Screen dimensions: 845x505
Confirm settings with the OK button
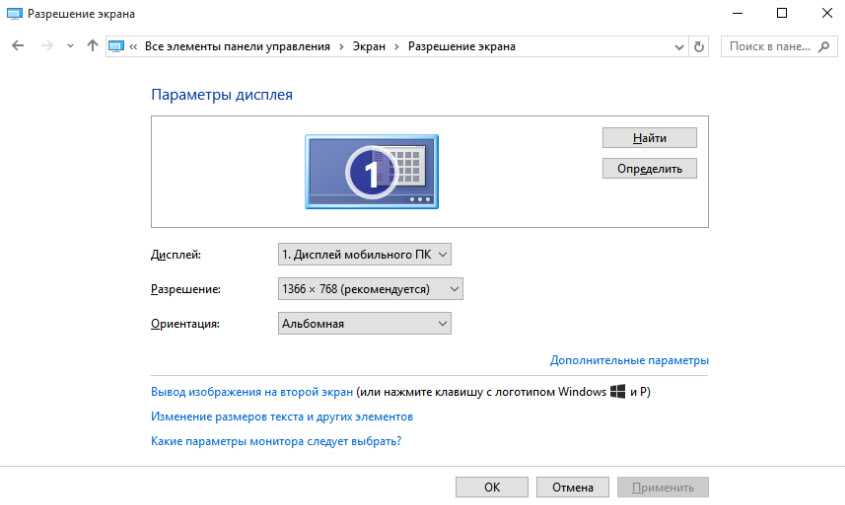click(491, 487)
